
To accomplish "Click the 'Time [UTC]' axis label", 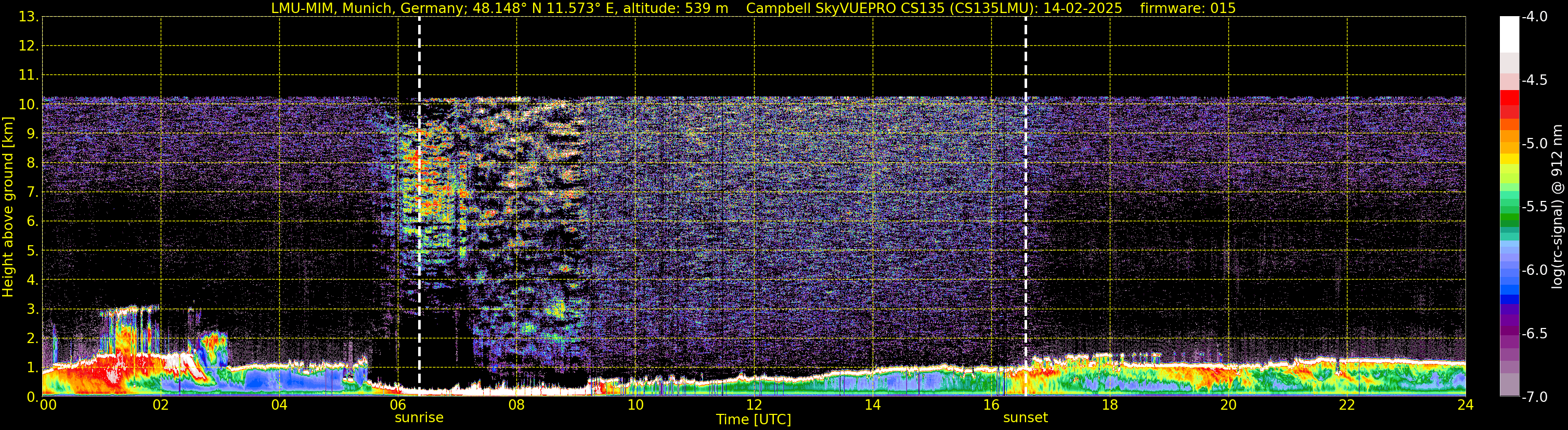I will tap(754, 420).
